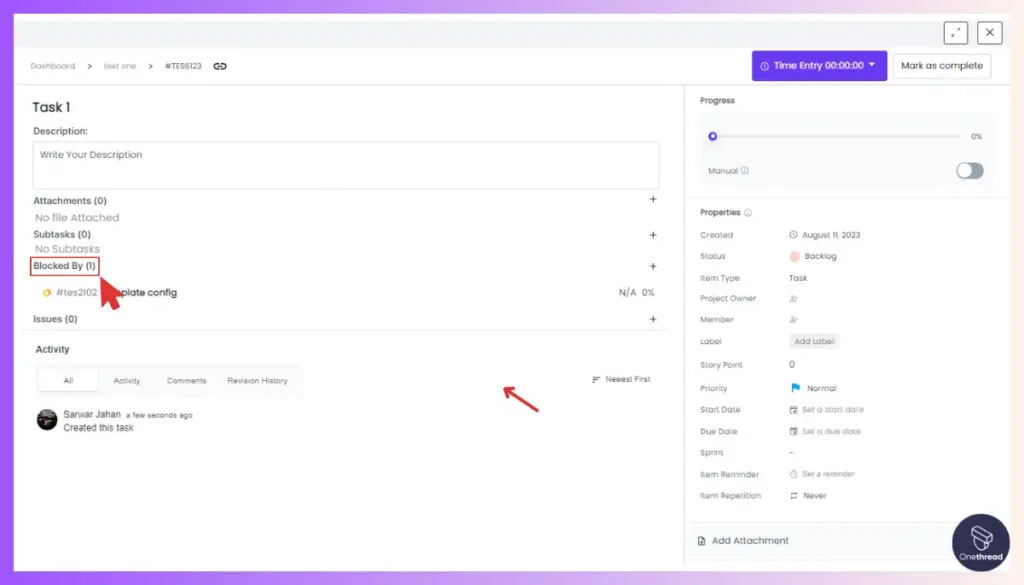Copy task link icon beside #TES6123

pyautogui.click(x=220, y=66)
